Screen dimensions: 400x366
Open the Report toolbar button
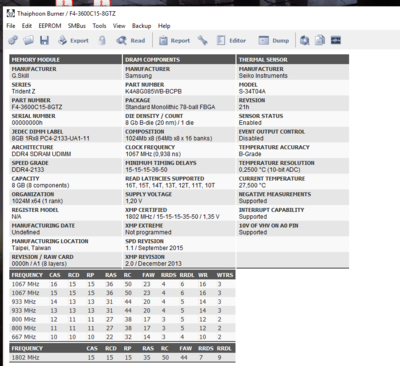pos(174,40)
